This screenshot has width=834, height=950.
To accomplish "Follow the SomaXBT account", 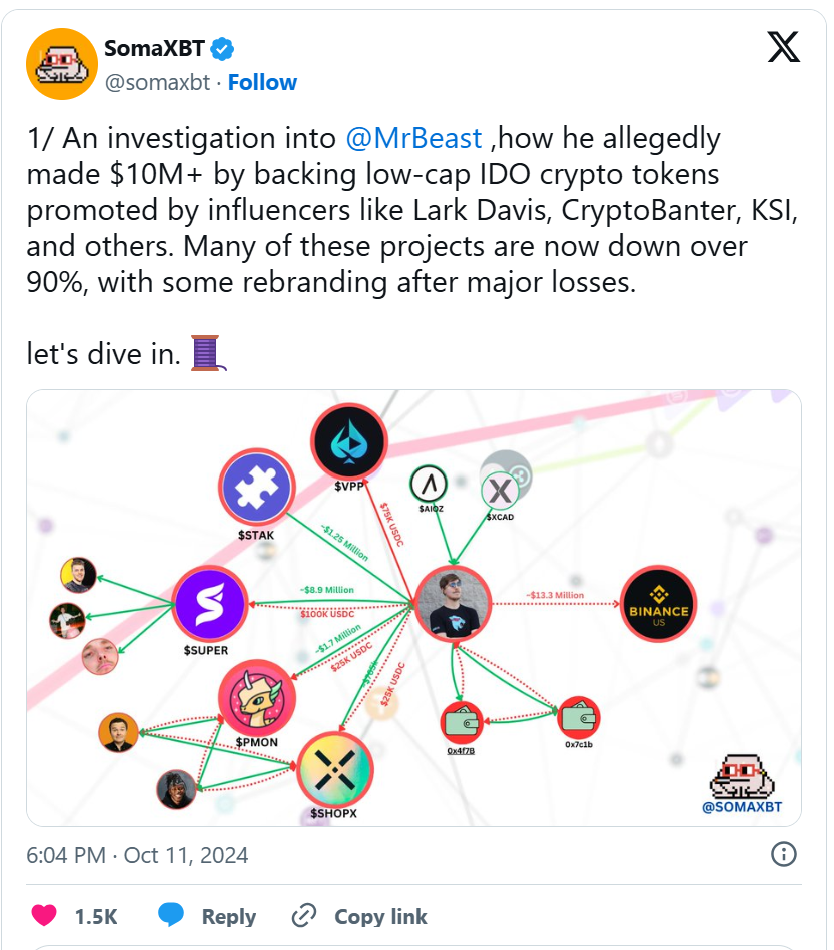I will click(x=262, y=82).
